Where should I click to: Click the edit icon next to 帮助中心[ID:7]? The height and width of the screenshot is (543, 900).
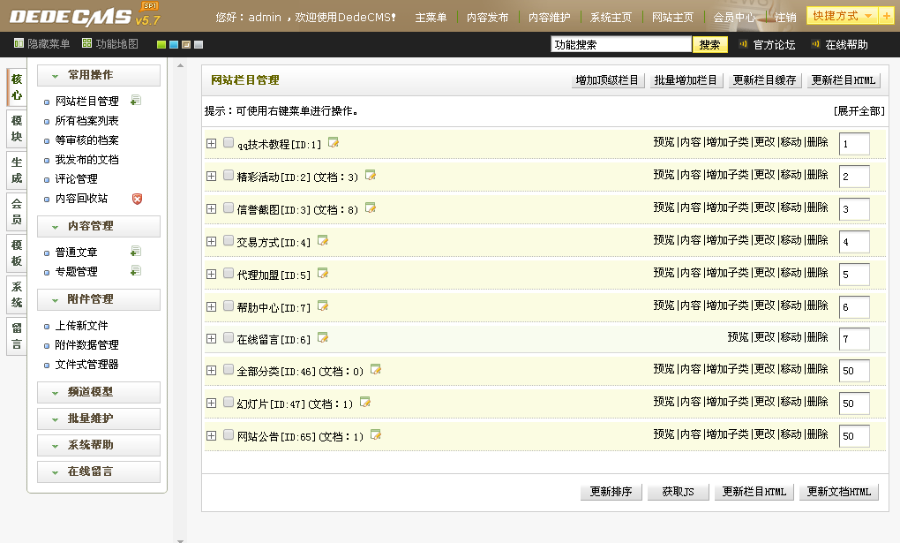[x=323, y=306]
